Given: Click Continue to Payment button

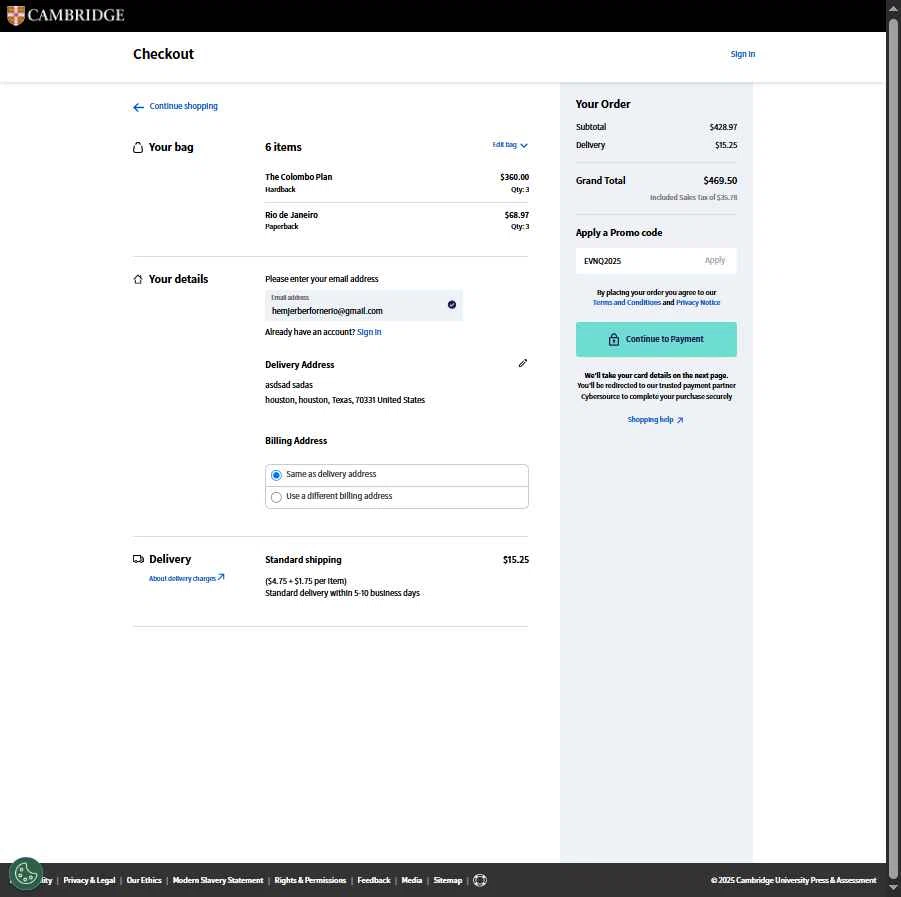Looking at the screenshot, I should click(656, 339).
